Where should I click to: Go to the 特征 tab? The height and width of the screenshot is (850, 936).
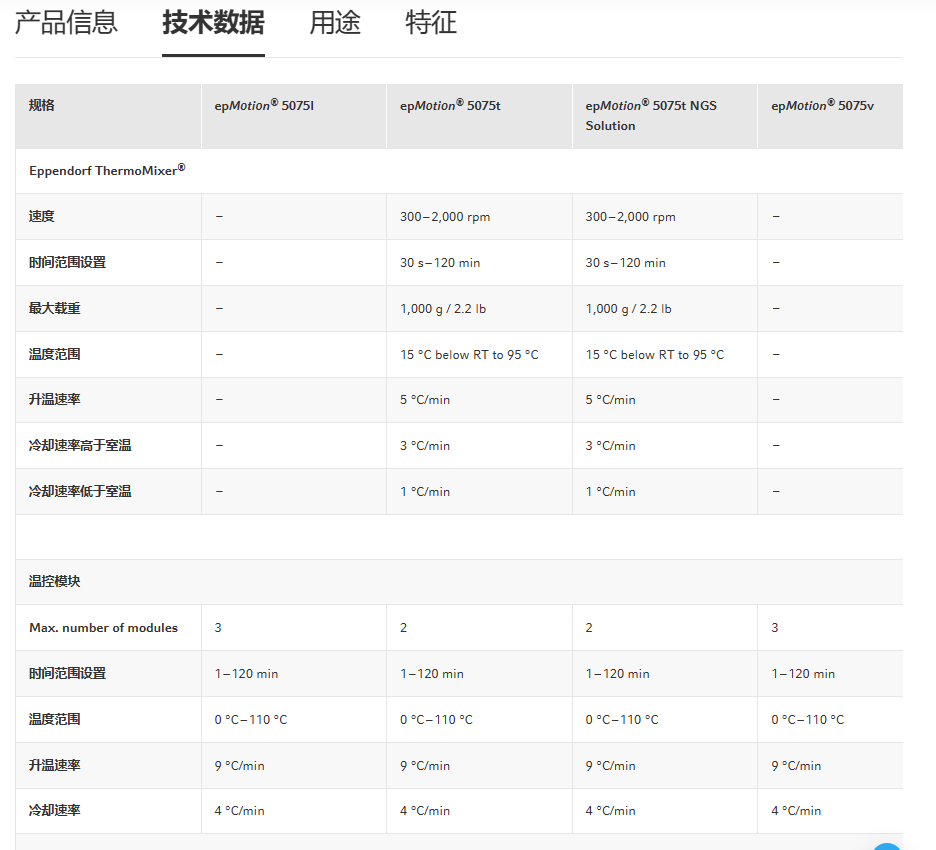coord(431,23)
